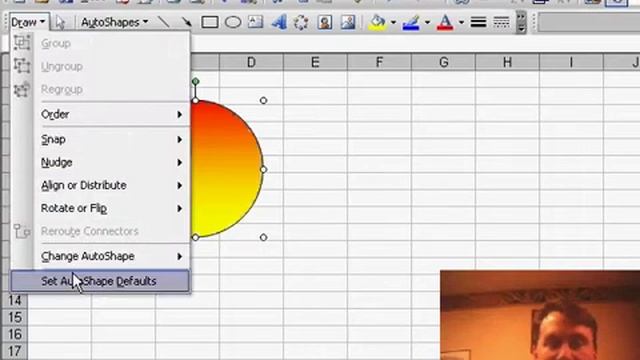Screen dimensions: 640x360
Task: Select column E header
Action: (x=315, y=62)
